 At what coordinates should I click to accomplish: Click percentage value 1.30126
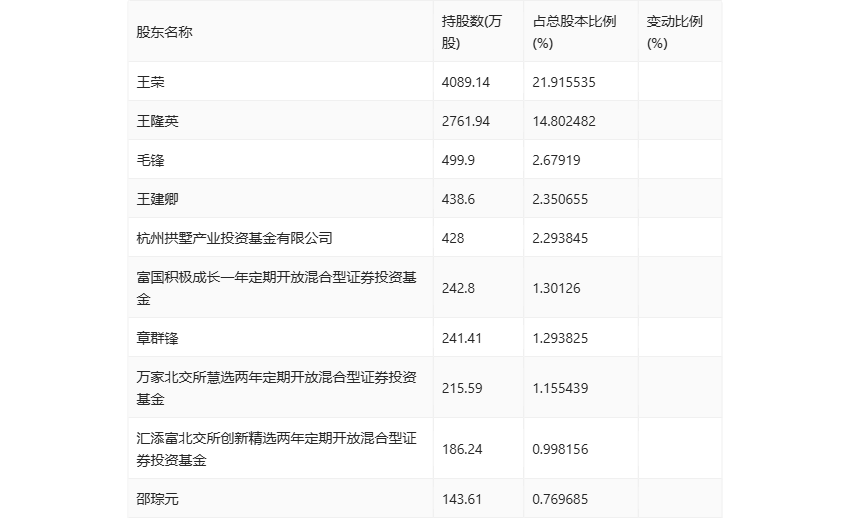pos(556,288)
